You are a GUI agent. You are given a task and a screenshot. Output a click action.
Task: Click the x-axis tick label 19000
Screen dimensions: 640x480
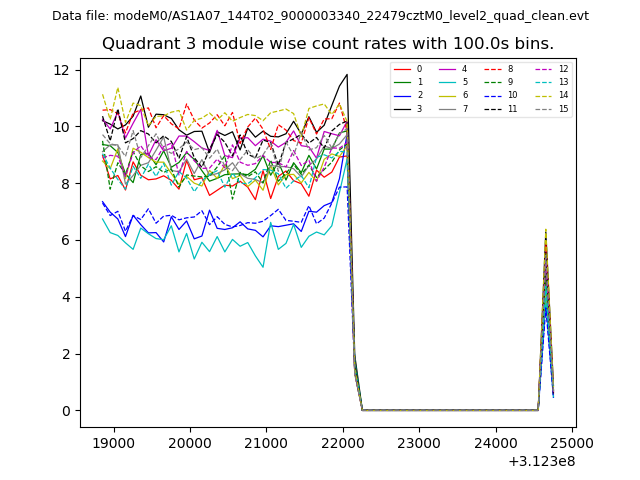(x=113, y=443)
